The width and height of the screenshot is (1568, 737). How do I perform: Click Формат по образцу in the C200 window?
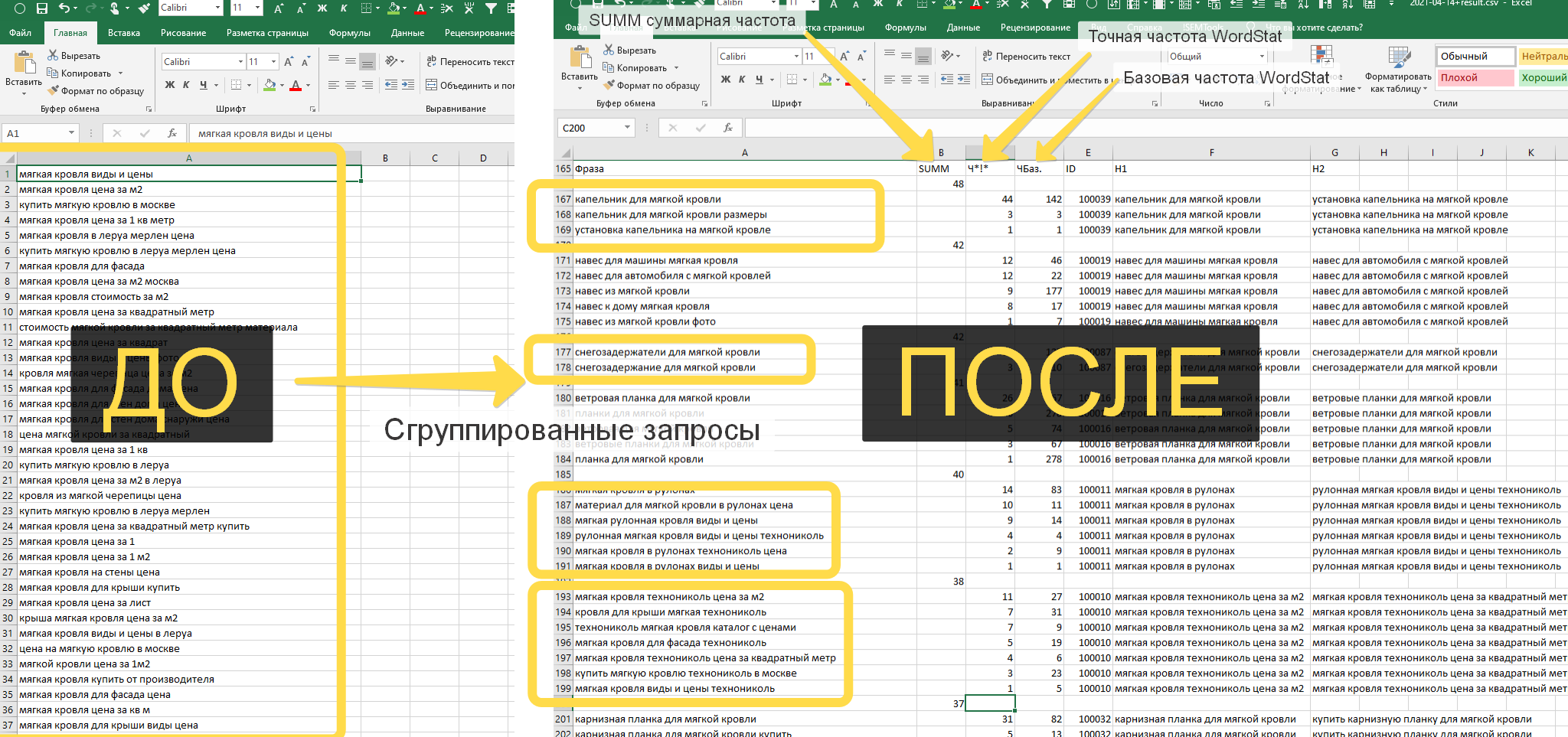(652, 85)
